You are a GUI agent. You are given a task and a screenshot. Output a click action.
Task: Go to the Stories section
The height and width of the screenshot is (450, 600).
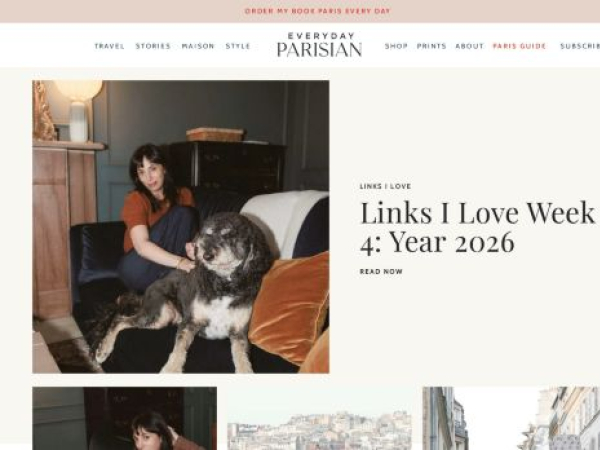[x=153, y=46]
